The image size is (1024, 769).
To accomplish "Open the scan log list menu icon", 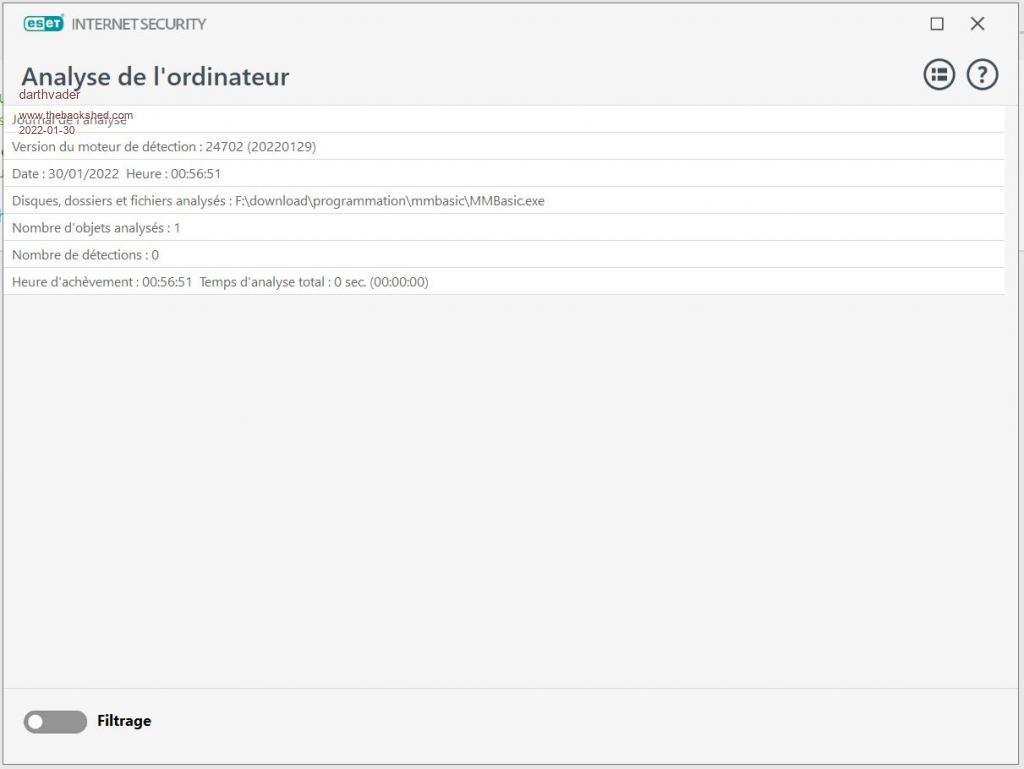I will click(939, 74).
